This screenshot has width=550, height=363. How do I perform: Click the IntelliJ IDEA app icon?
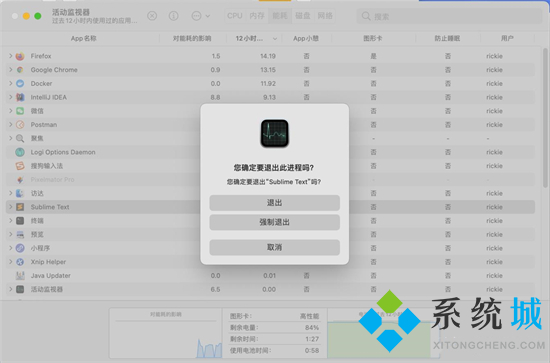point(20,97)
